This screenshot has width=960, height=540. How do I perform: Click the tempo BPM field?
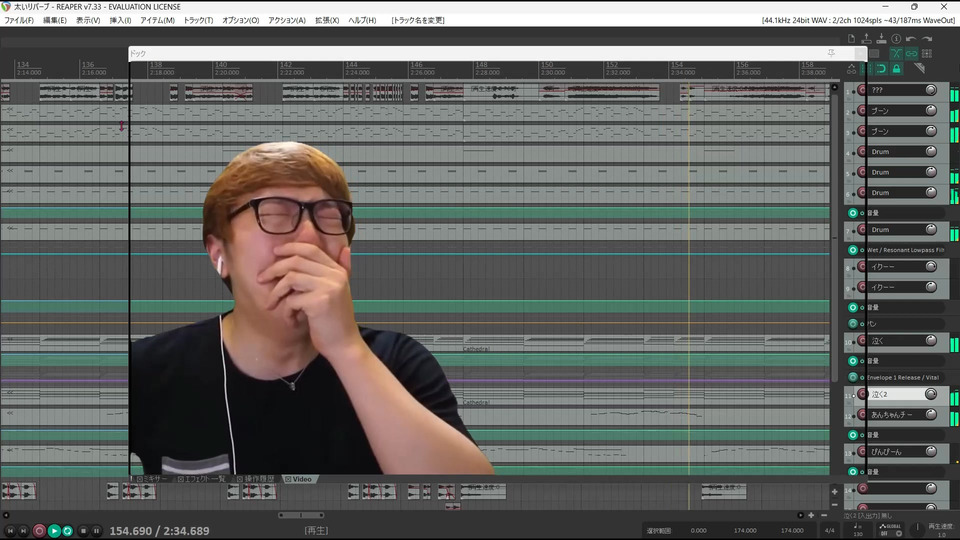coord(857,530)
